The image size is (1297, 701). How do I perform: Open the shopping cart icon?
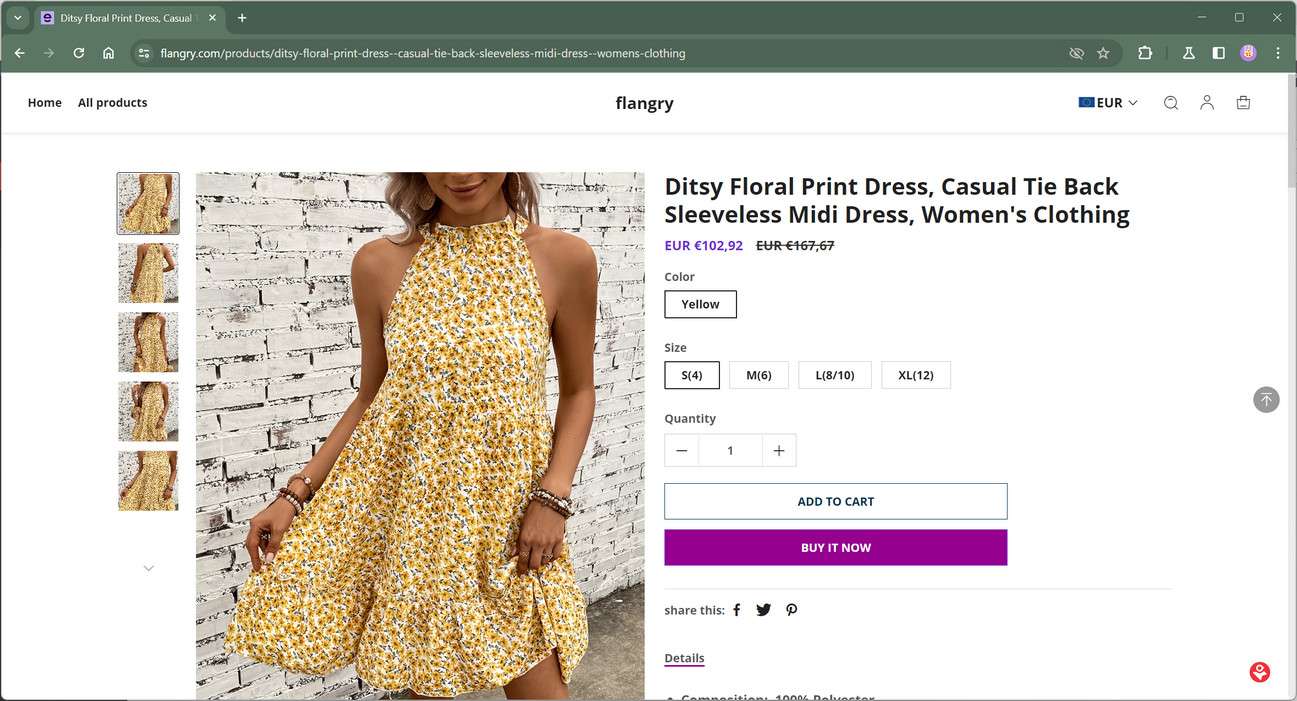point(1243,103)
